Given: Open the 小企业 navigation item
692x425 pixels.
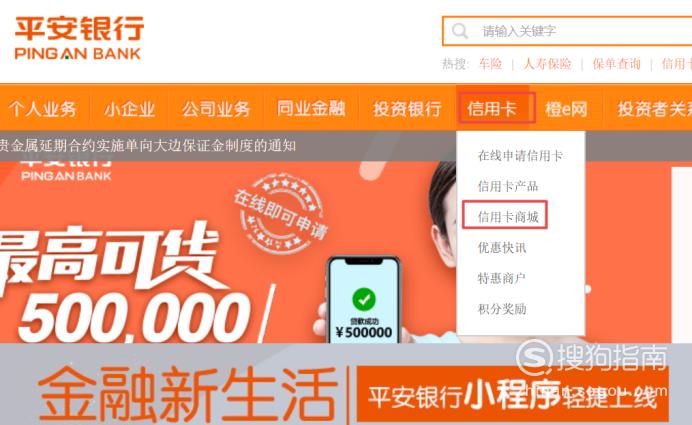Looking at the screenshot, I should click(x=129, y=109).
